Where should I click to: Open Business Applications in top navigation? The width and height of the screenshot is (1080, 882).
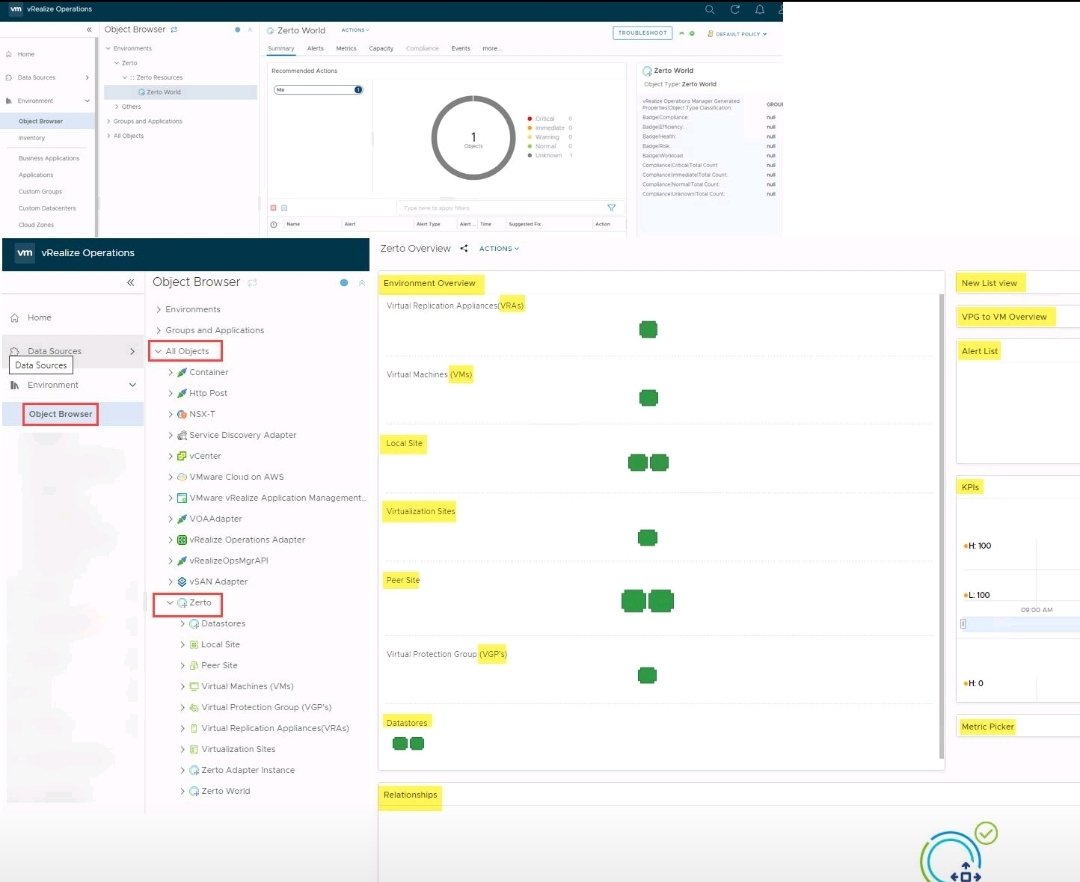49,158
